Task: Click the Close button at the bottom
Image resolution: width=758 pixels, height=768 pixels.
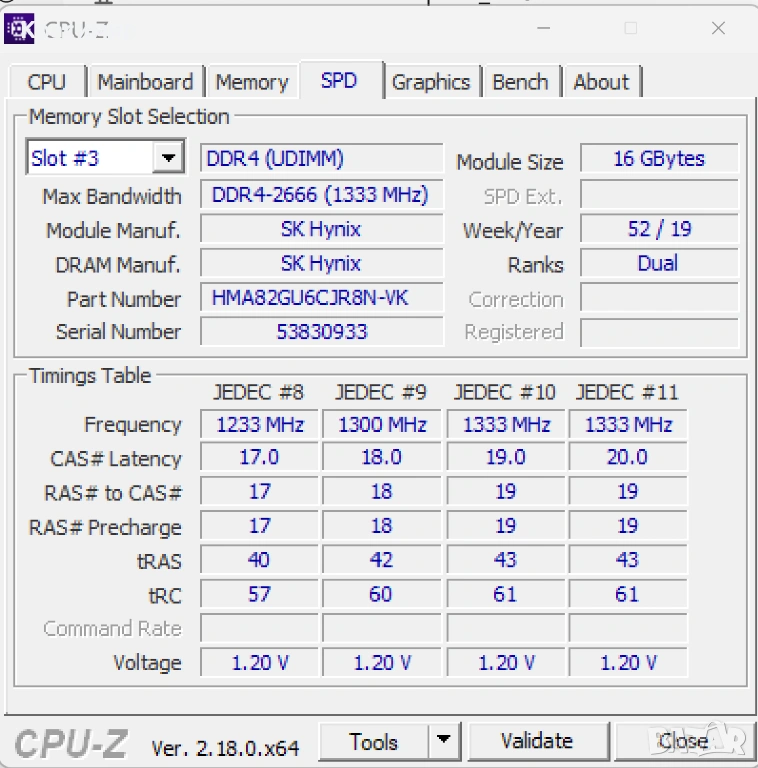Action: click(x=684, y=741)
